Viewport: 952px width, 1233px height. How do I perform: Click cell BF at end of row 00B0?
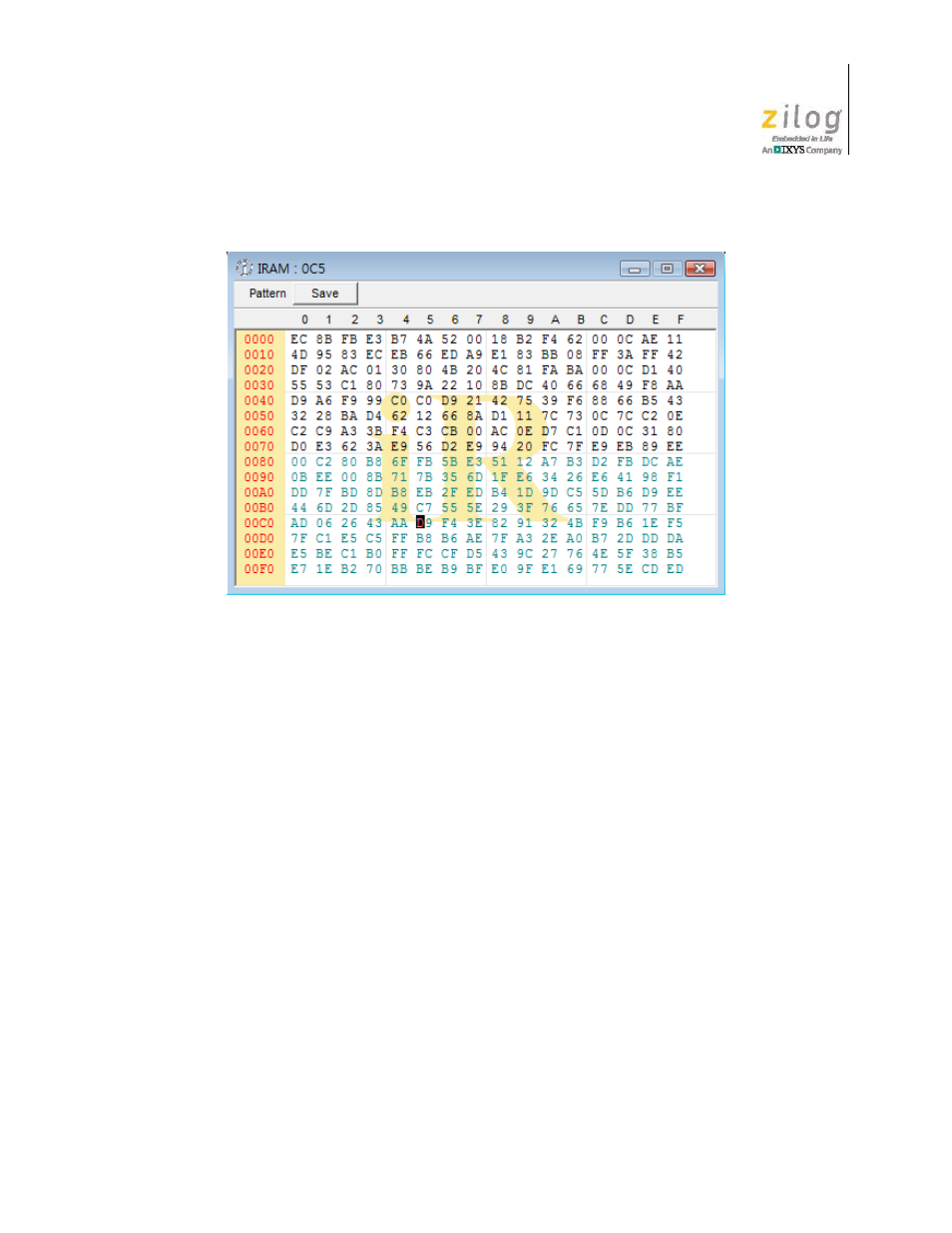pyautogui.click(x=675, y=508)
